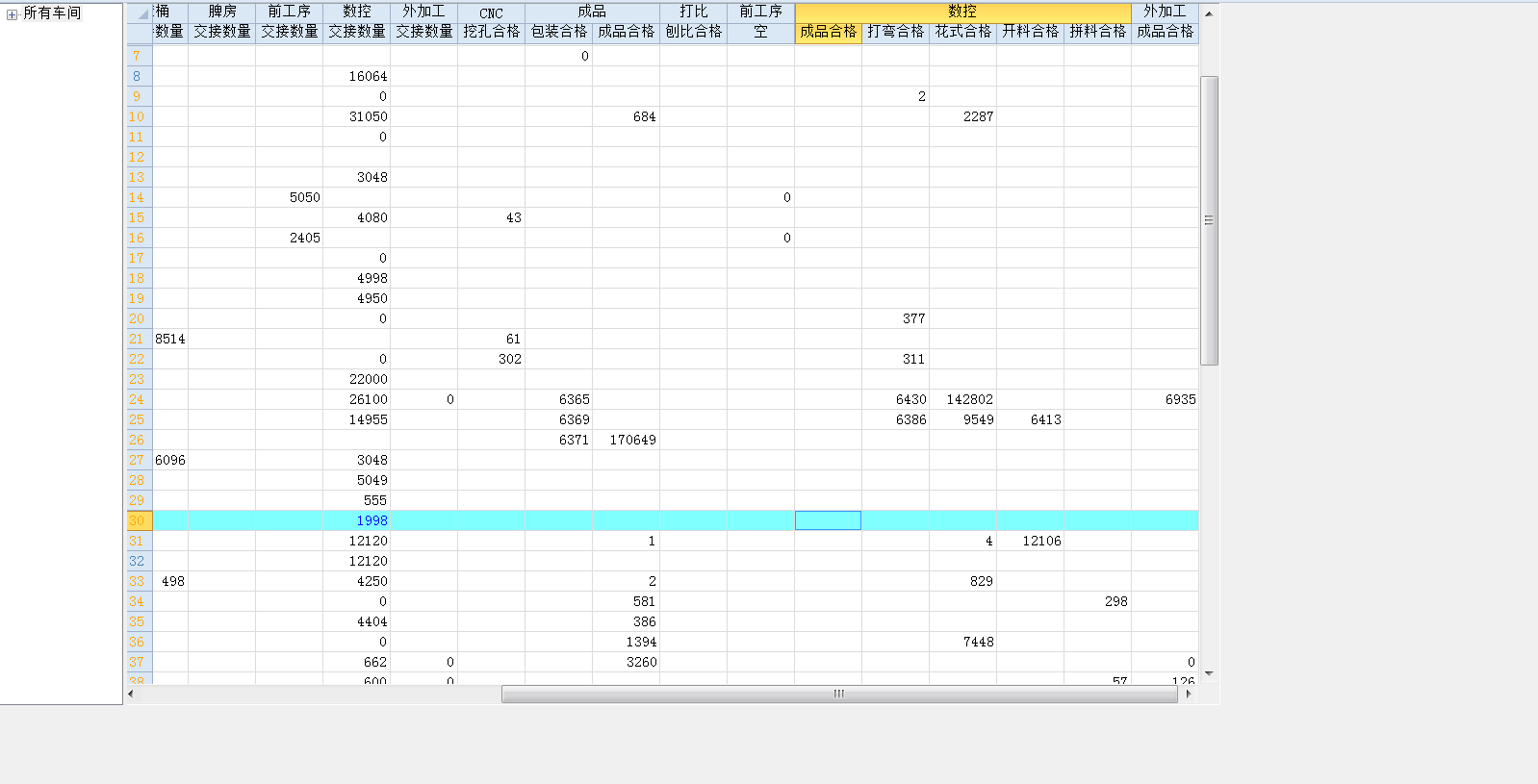1538x784 pixels.
Task: Select the 成品 group header
Action: pyautogui.click(x=592, y=12)
